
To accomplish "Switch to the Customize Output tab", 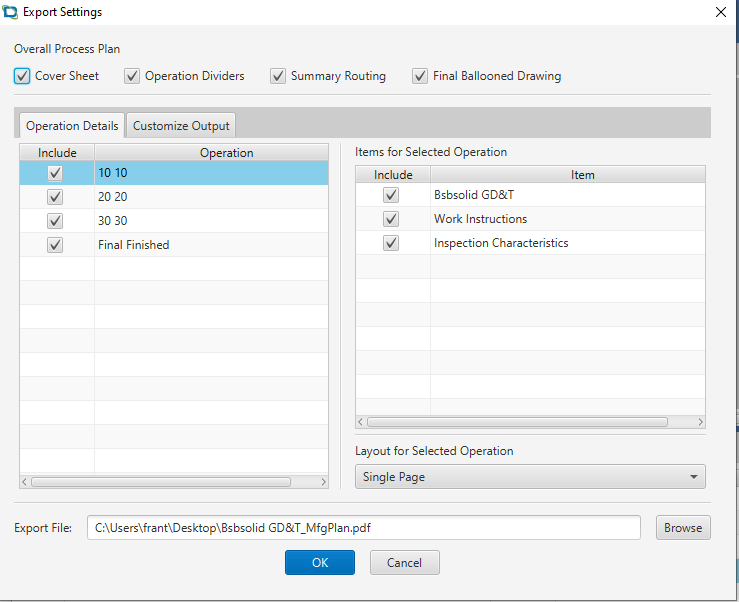I will click(181, 126).
